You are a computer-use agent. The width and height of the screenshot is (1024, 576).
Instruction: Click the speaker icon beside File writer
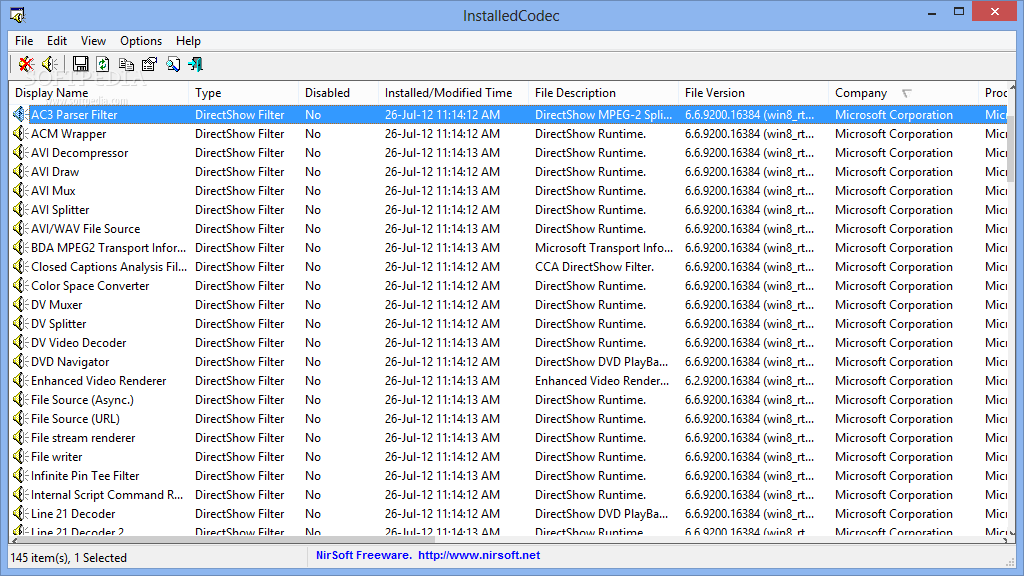pyautogui.click(x=20, y=456)
